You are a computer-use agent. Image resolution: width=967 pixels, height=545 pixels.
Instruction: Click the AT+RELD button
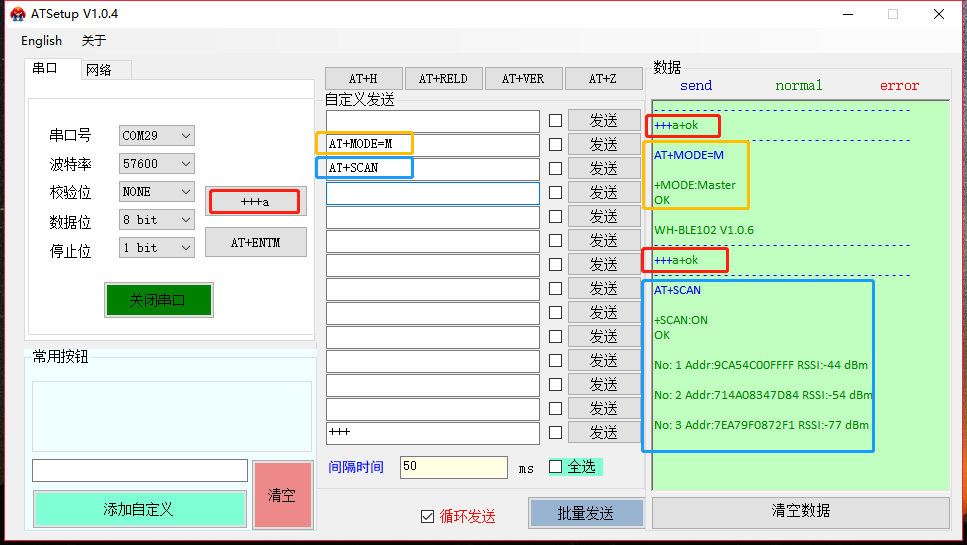pos(443,79)
